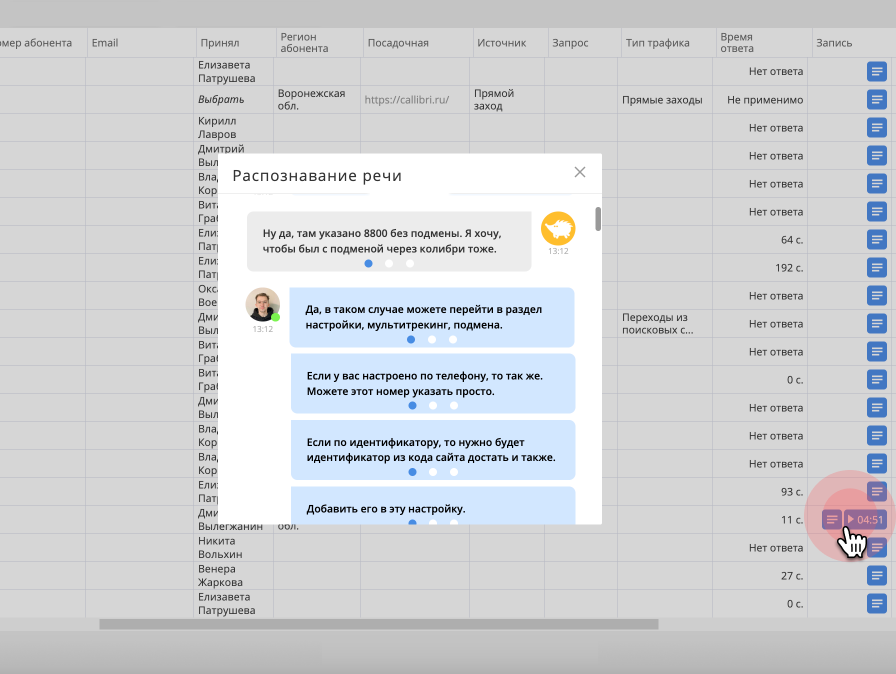Click the dialog's vertical scrollbar thumb
This screenshot has height=674, width=896.
tap(598, 219)
